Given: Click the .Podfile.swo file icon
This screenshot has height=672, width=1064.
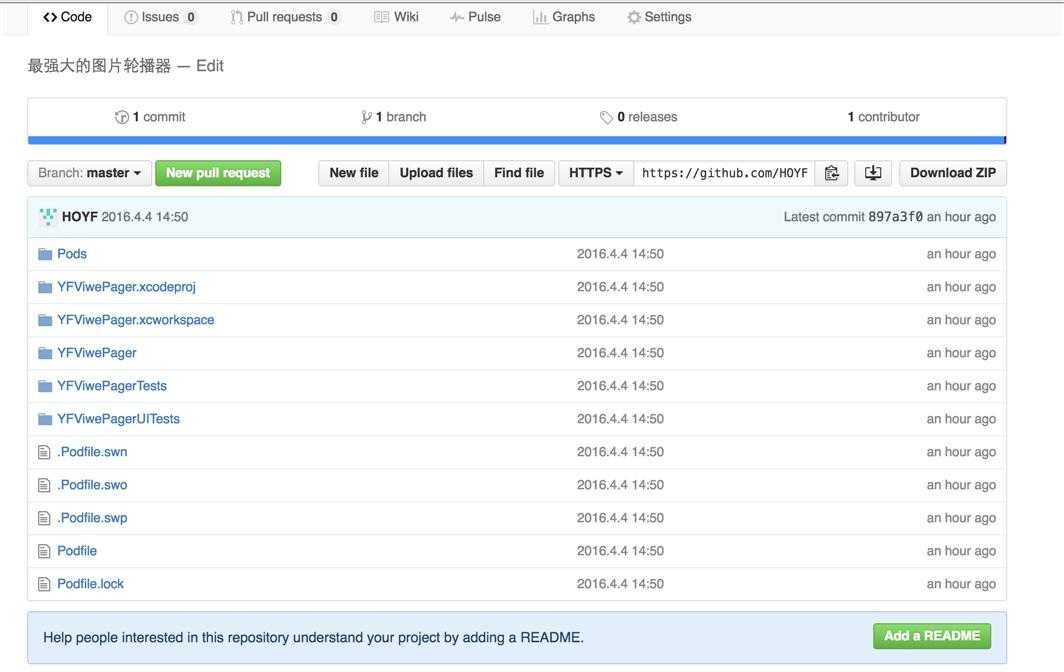Looking at the screenshot, I should click(x=44, y=485).
